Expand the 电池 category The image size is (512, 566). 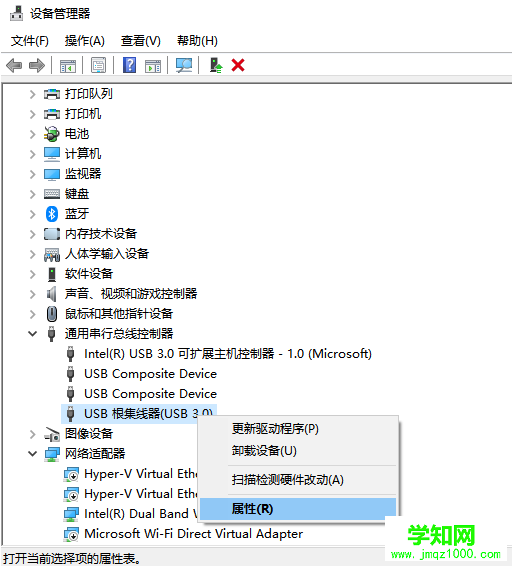(32, 134)
